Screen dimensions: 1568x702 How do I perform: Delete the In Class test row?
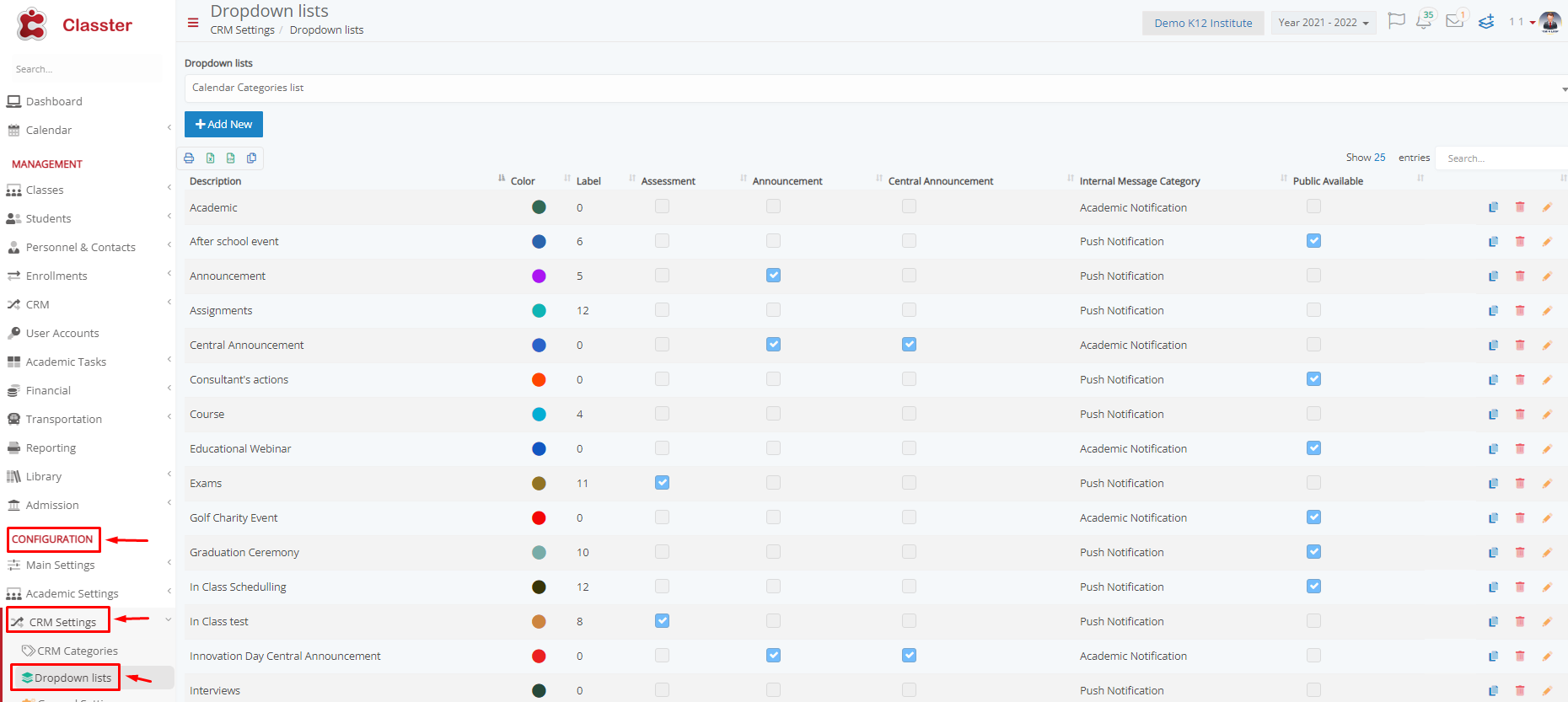(1520, 622)
